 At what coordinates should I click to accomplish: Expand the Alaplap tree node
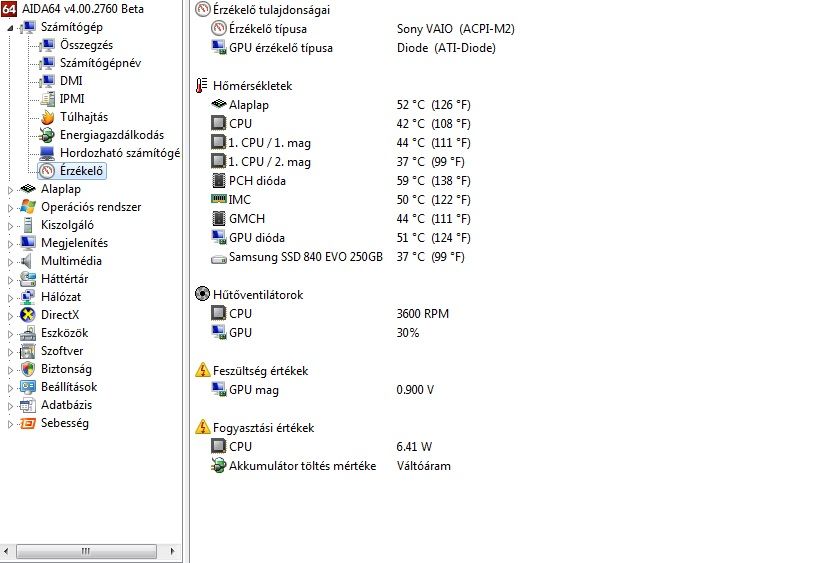point(10,189)
